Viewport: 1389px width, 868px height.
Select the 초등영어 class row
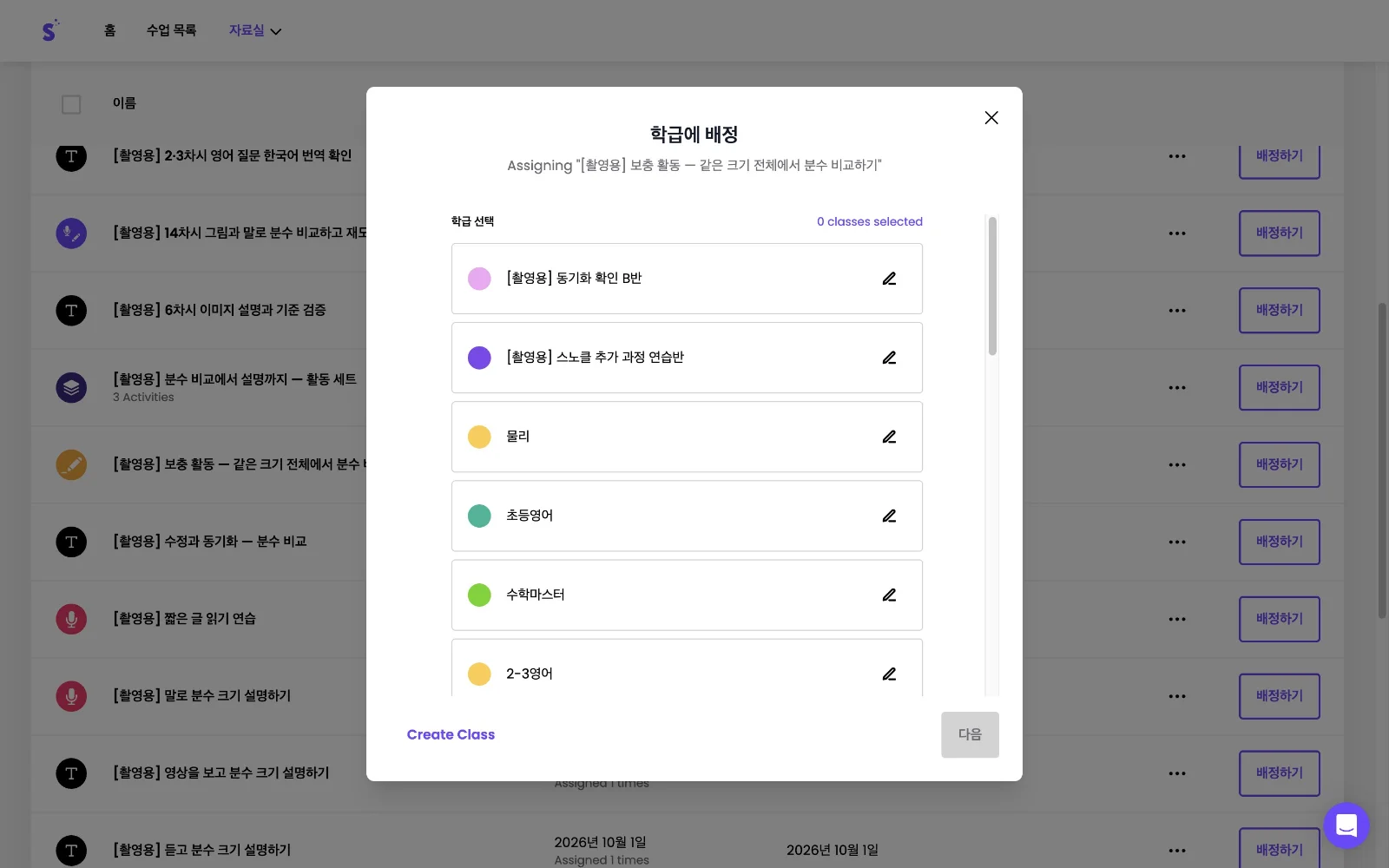pos(687,516)
